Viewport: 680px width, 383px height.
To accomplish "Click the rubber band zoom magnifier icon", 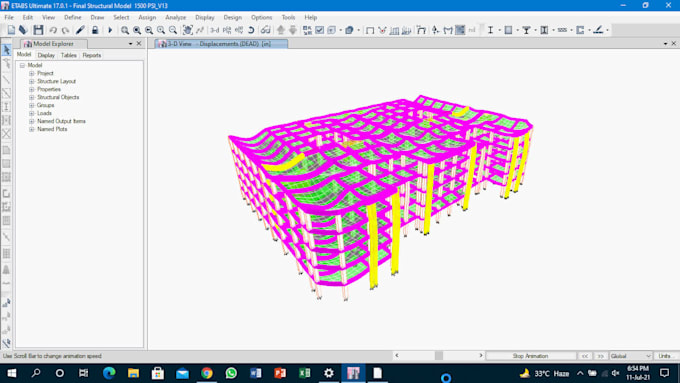I will point(125,30).
